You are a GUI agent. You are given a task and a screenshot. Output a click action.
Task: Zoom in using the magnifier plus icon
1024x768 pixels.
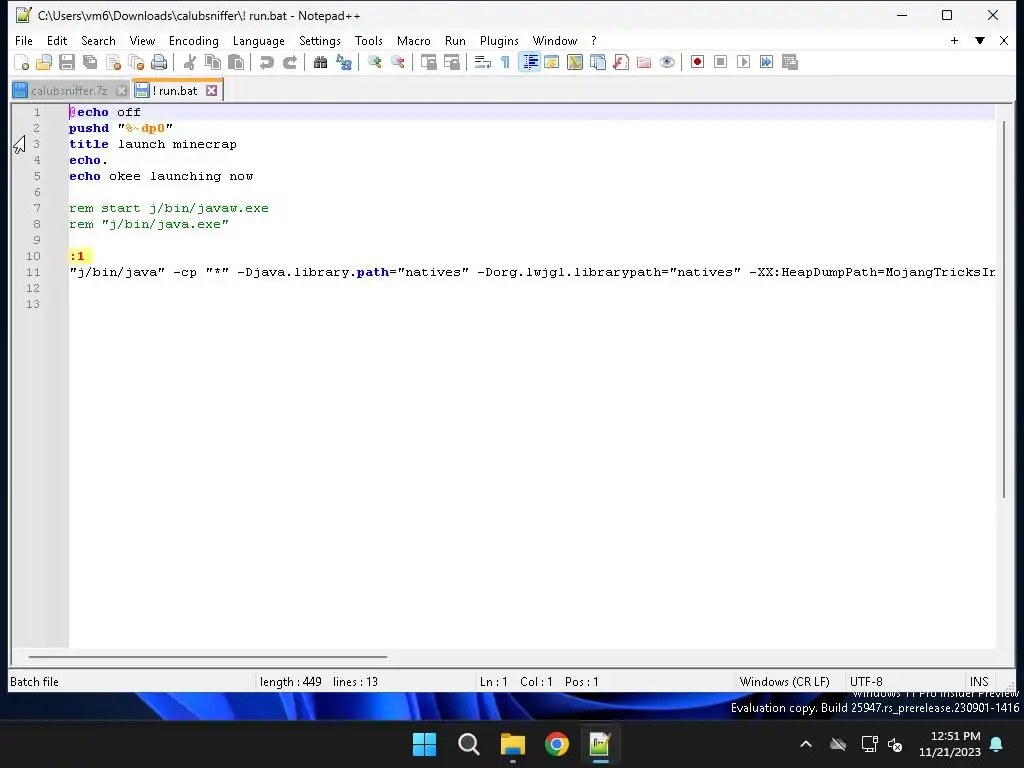(x=374, y=63)
